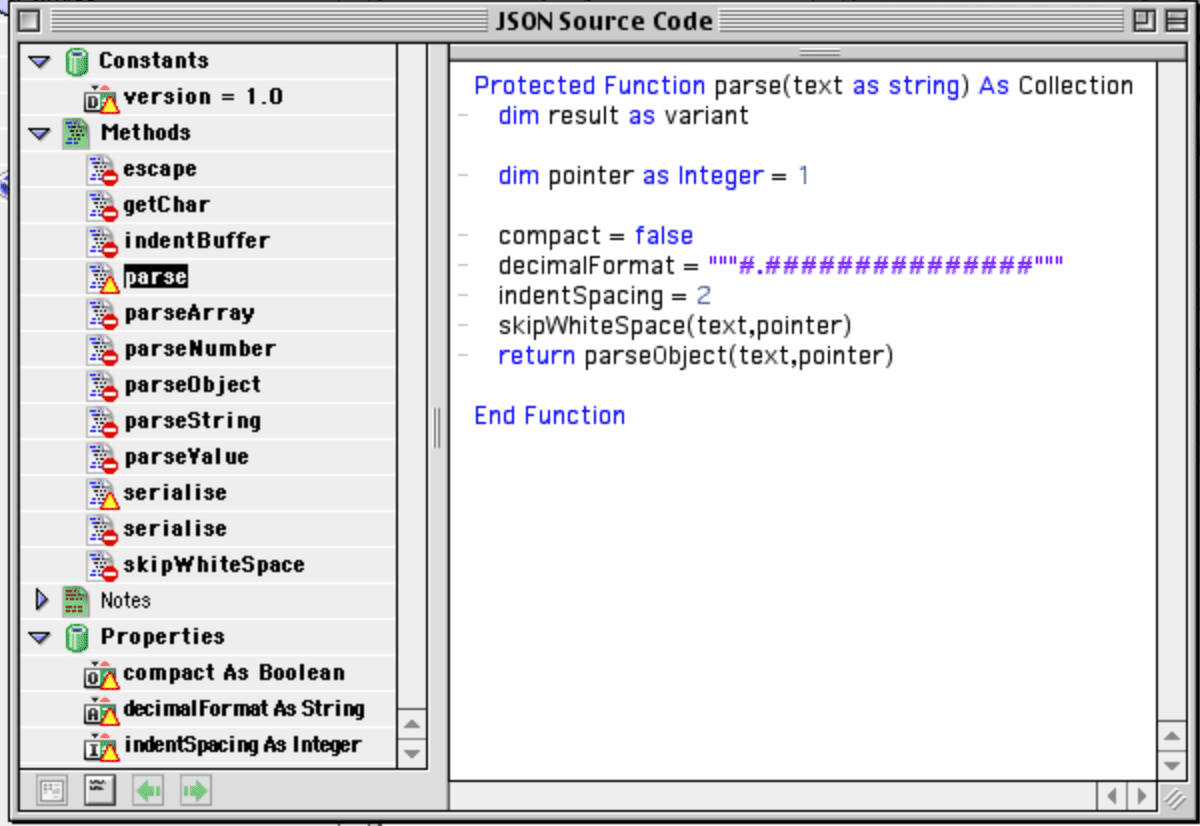Select the parseObject method
The image size is (1200, 826).
(193, 385)
